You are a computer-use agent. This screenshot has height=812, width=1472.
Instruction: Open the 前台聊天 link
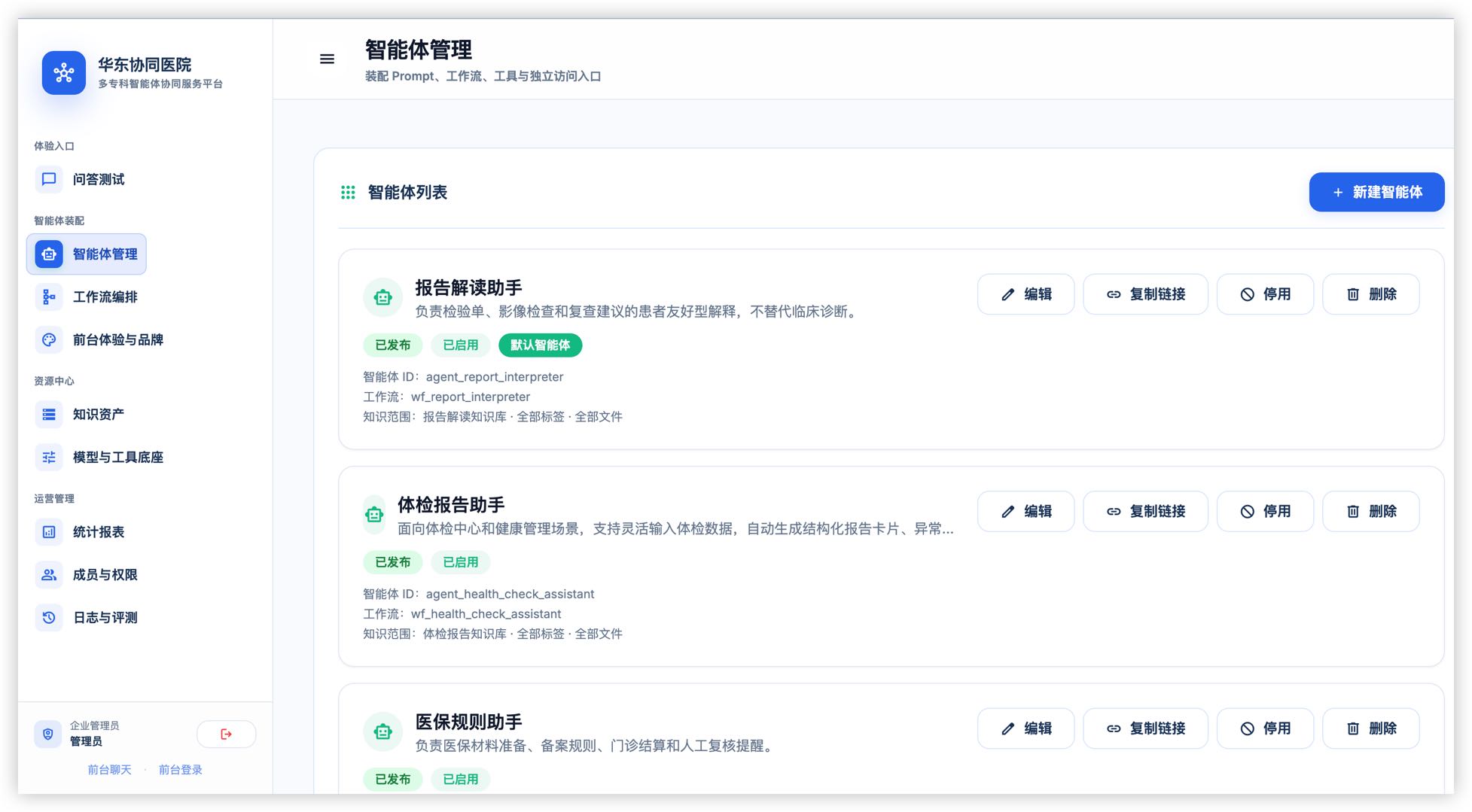(x=109, y=770)
